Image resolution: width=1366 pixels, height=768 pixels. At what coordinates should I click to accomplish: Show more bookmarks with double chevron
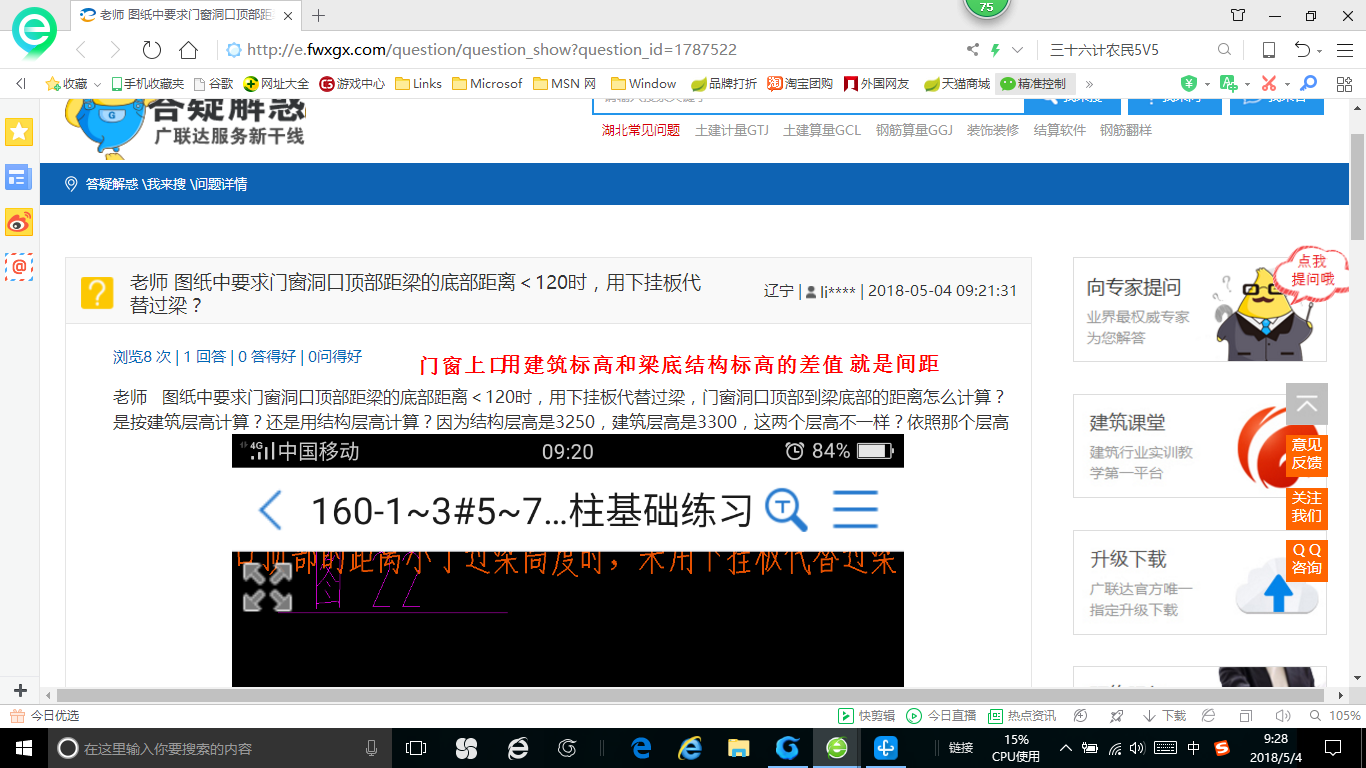point(1089,84)
